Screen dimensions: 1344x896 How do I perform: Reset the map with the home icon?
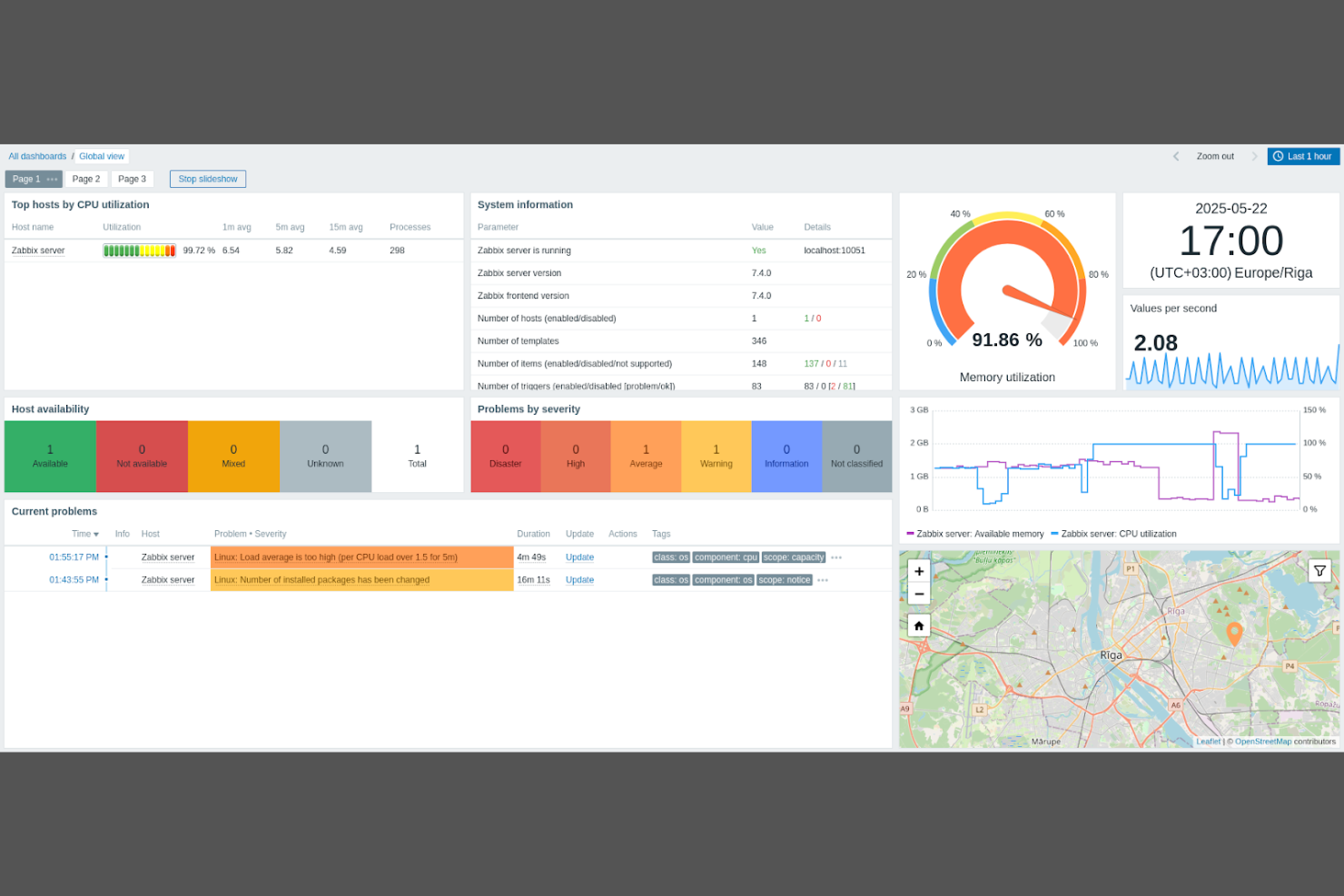[x=918, y=625]
